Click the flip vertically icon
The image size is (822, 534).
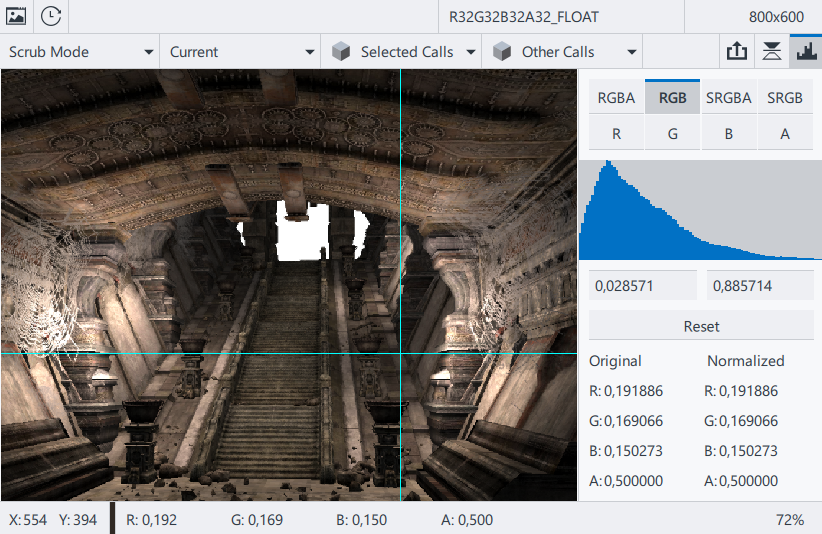pyautogui.click(x=772, y=51)
